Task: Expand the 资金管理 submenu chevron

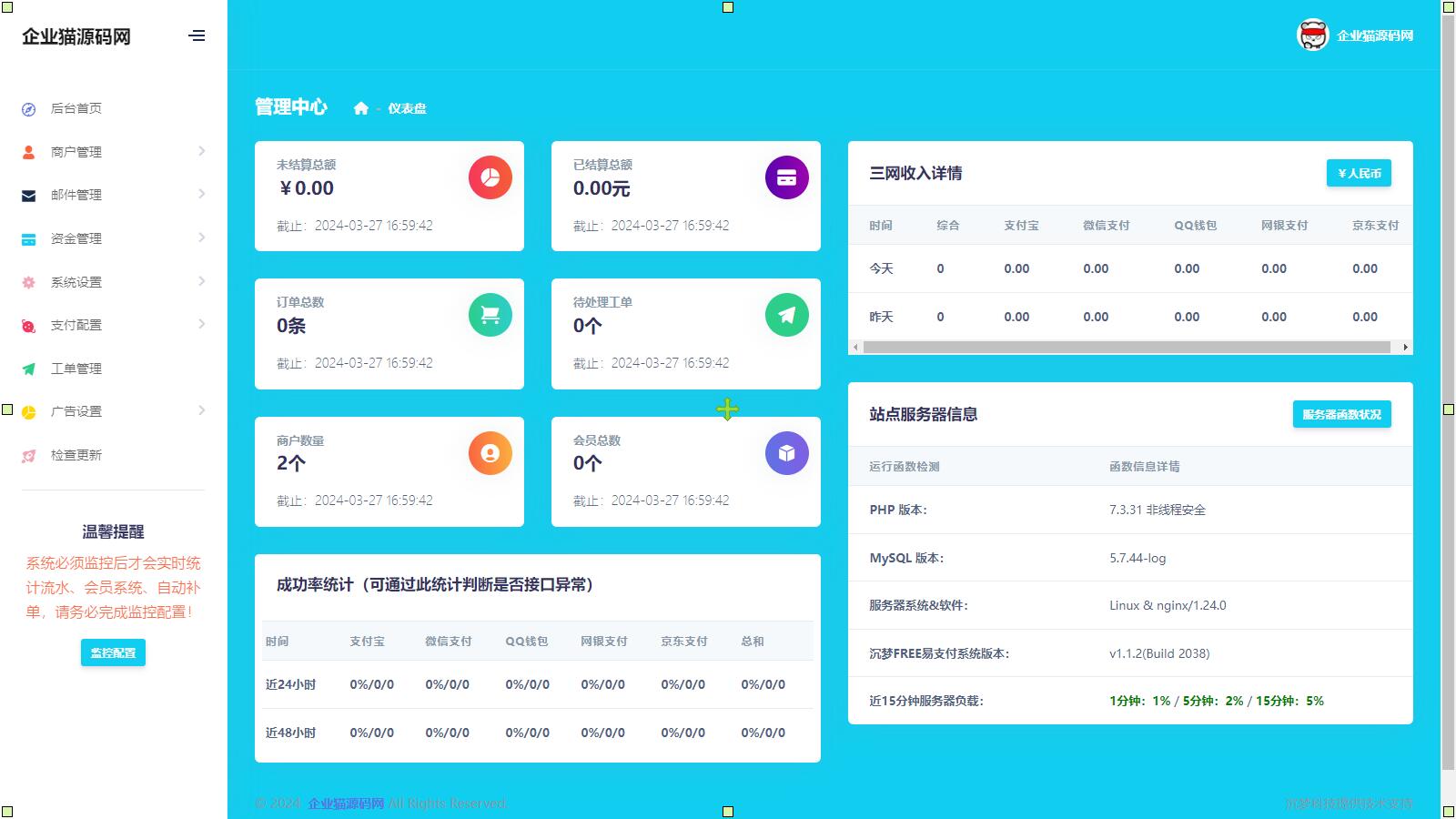Action: [x=201, y=238]
